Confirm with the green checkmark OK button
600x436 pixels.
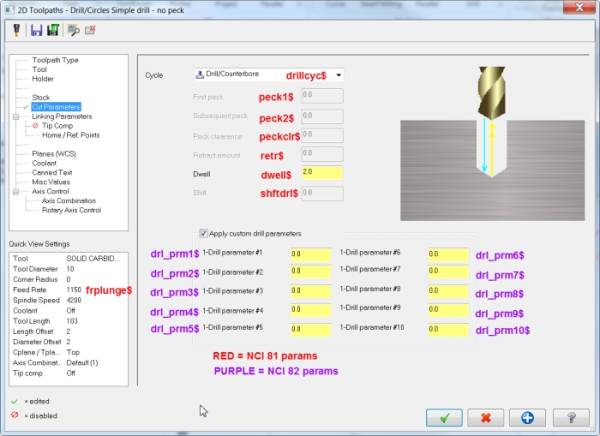click(445, 416)
